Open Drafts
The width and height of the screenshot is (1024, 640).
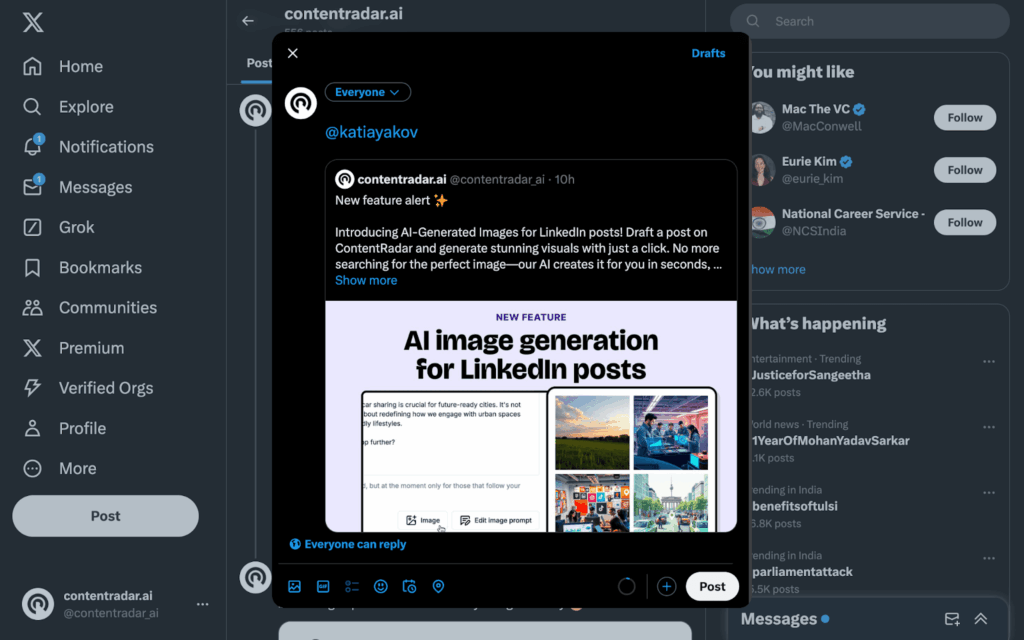[708, 53]
